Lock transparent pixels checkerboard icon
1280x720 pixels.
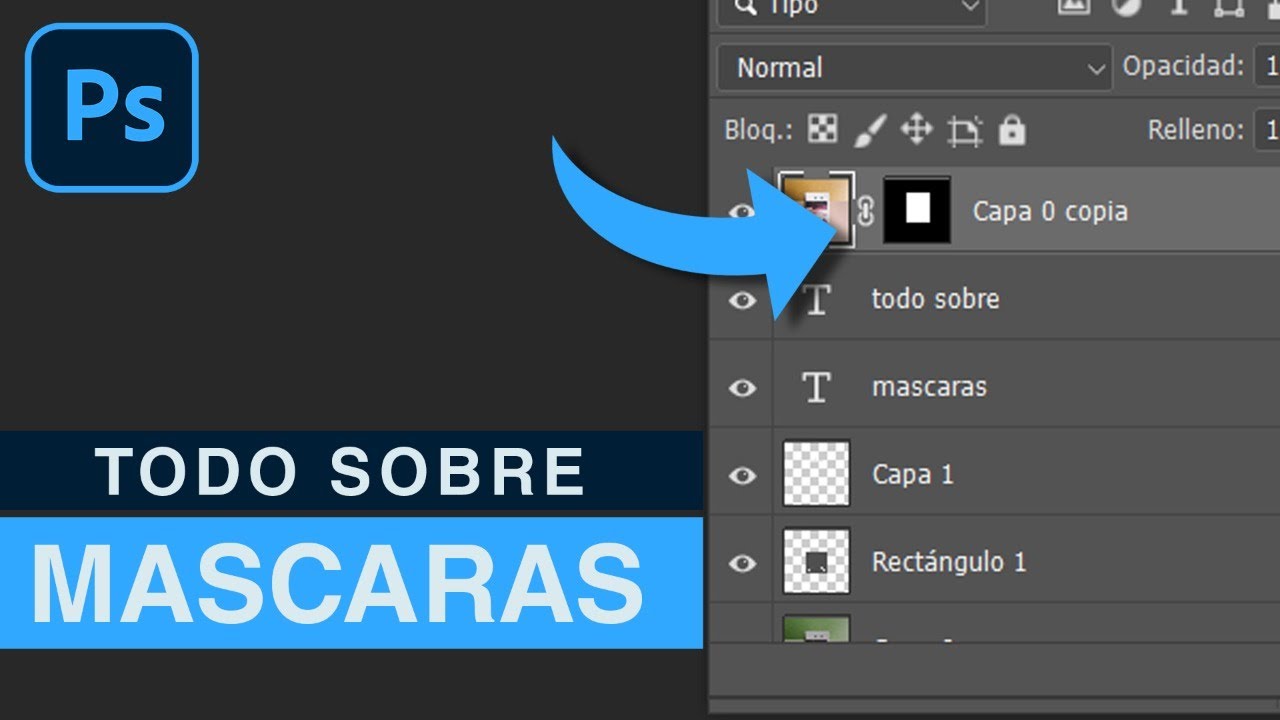click(x=823, y=129)
